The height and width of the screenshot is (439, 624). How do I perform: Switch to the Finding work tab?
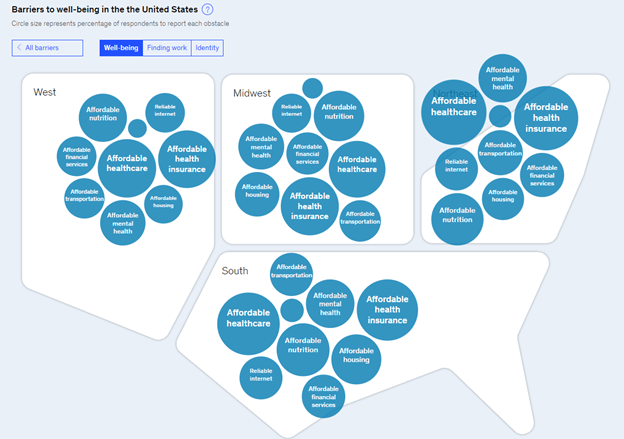166,48
